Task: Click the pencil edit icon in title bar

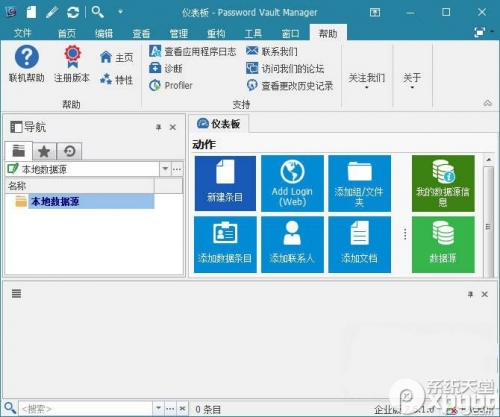Action: click(x=52, y=12)
